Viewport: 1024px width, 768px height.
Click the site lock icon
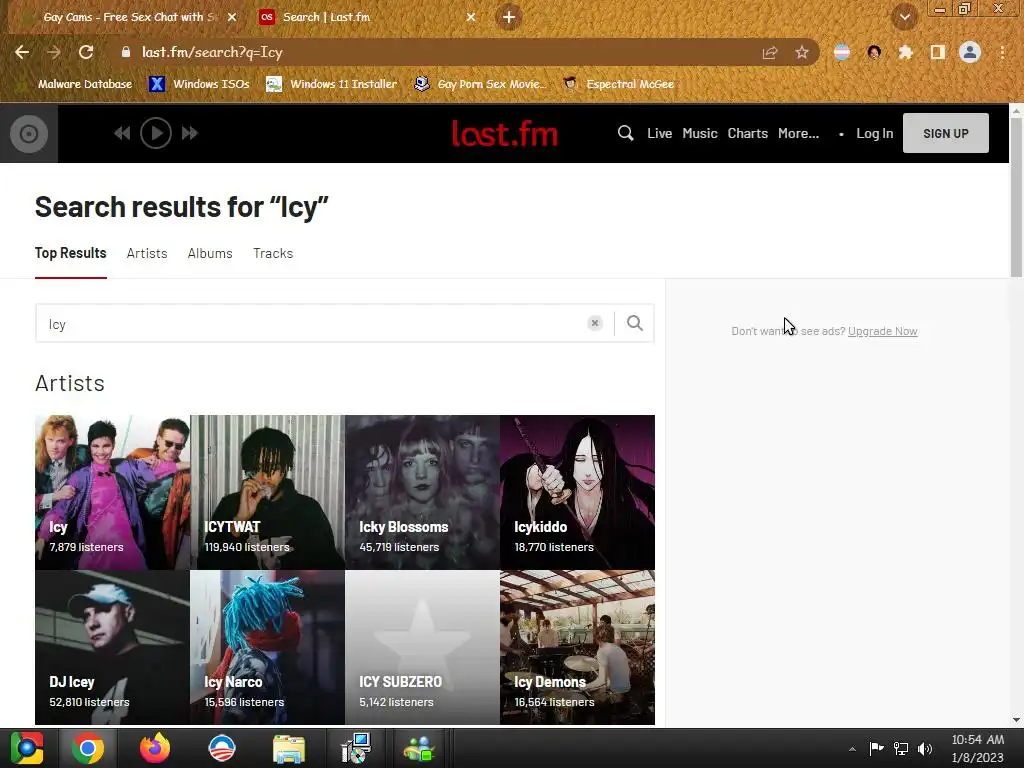126,52
